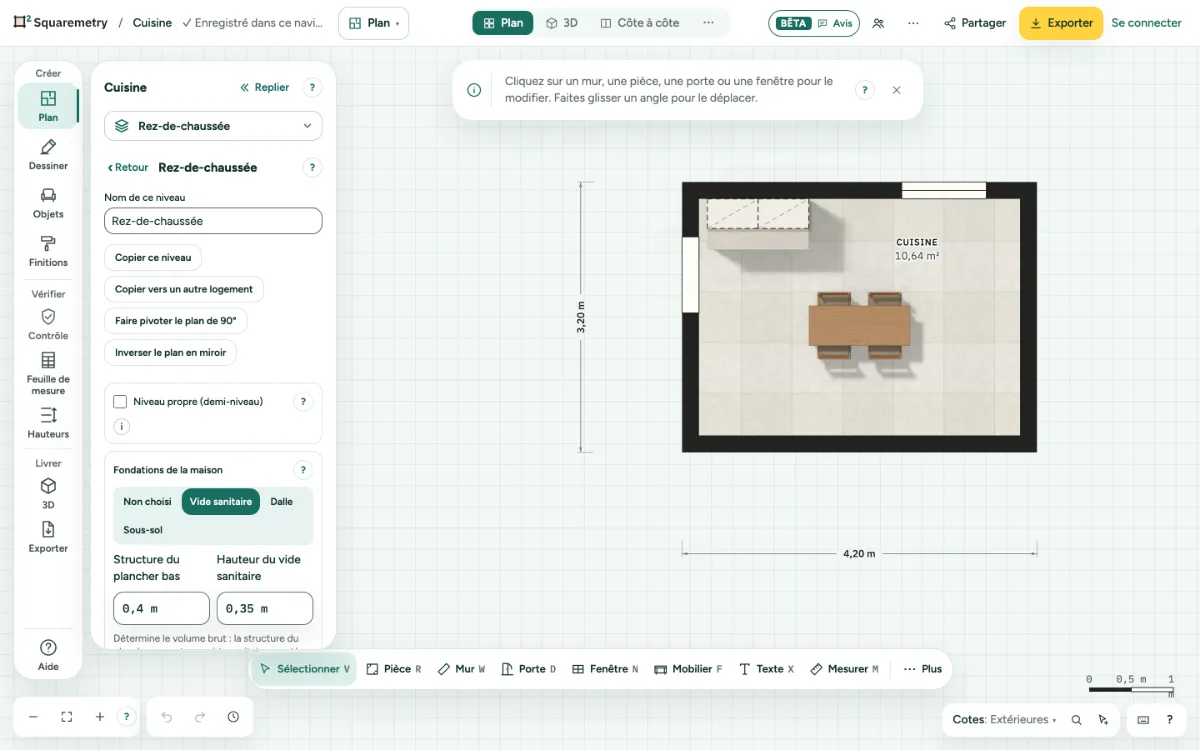This screenshot has height=750, width=1200.
Task: Switch to the Côte à côte view
Action: point(639,23)
